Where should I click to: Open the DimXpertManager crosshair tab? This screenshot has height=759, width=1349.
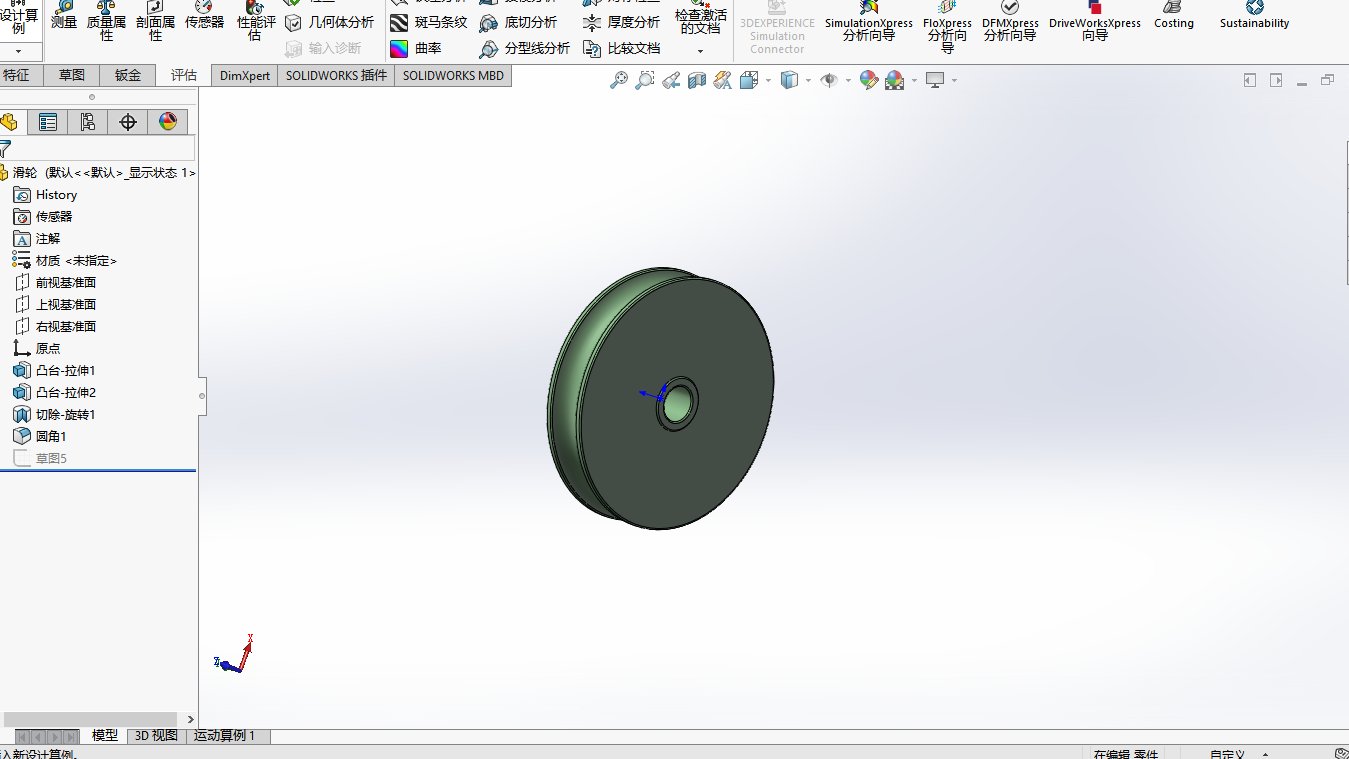(127, 122)
